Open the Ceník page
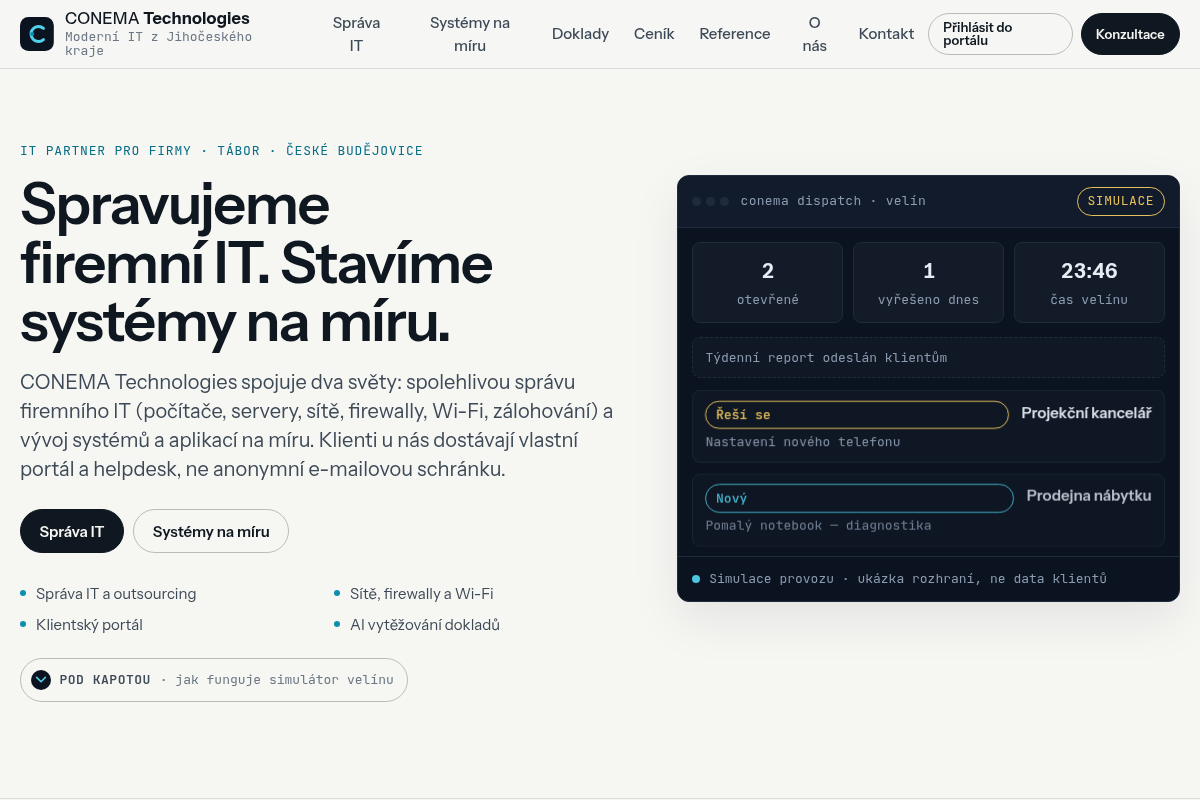This screenshot has height=800, width=1200. tap(654, 34)
